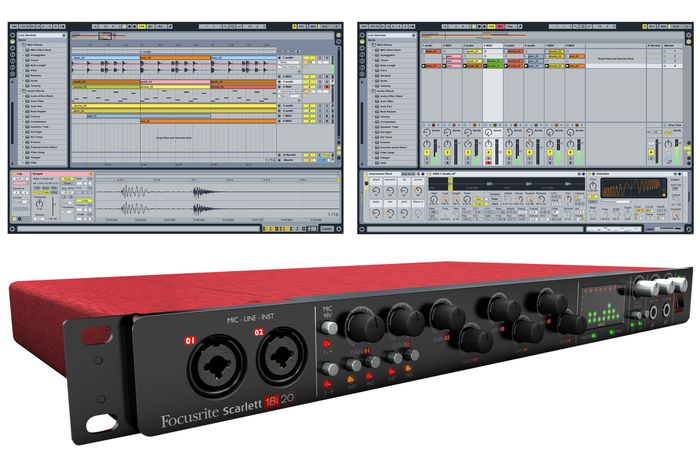
Task: Click the yellow Arrangement View selector, arrangement window
Action: [x=338, y=35]
